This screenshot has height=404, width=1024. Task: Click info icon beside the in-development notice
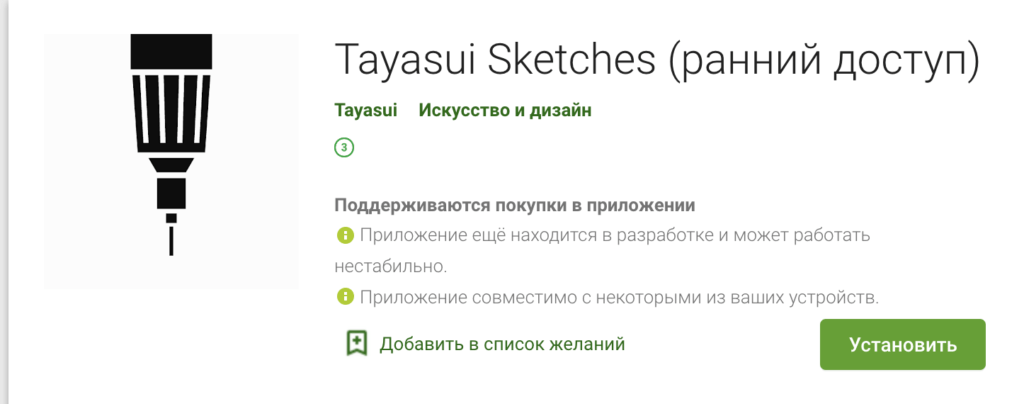tap(345, 236)
